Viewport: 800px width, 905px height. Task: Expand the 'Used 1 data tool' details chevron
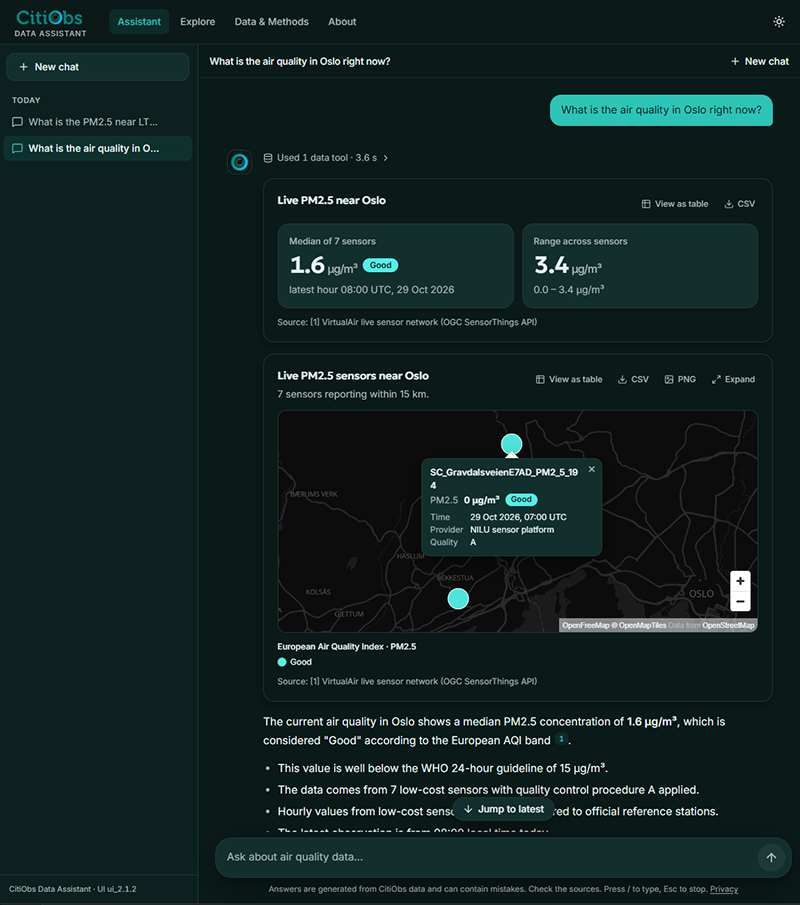click(386, 158)
